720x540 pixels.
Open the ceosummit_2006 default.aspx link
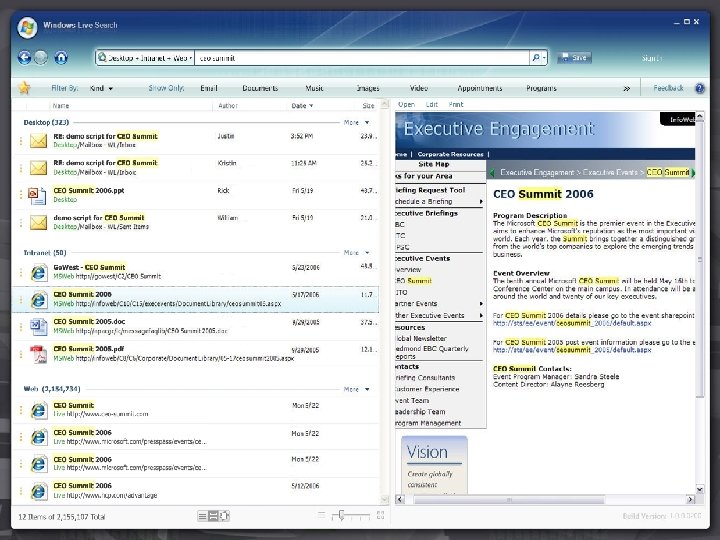pos(572,323)
